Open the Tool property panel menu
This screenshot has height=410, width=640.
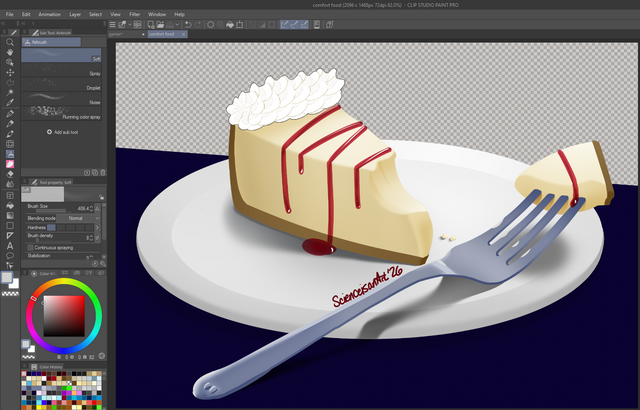24,182
